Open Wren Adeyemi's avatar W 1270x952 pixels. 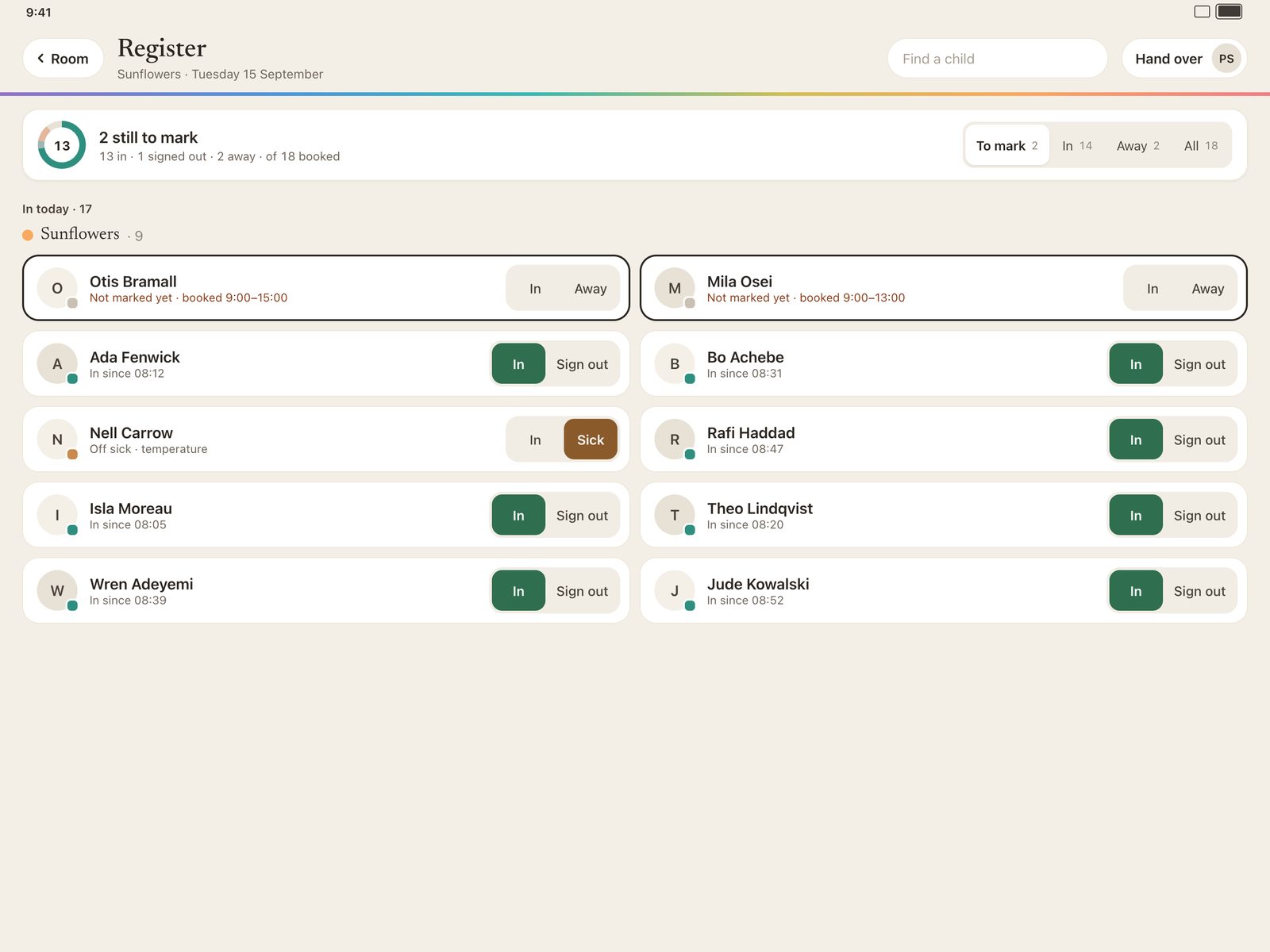click(x=57, y=590)
